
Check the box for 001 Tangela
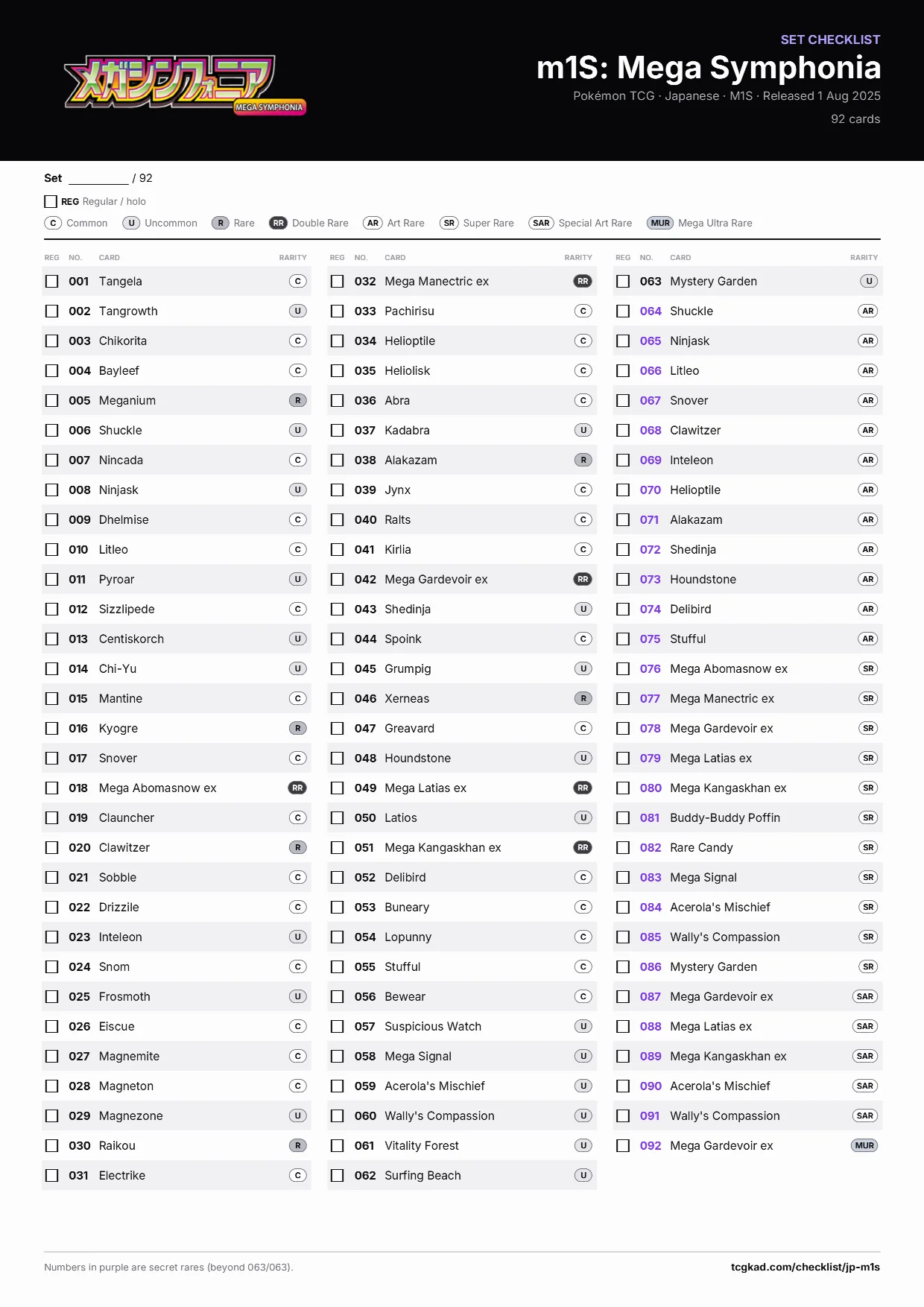click(51, 281)
